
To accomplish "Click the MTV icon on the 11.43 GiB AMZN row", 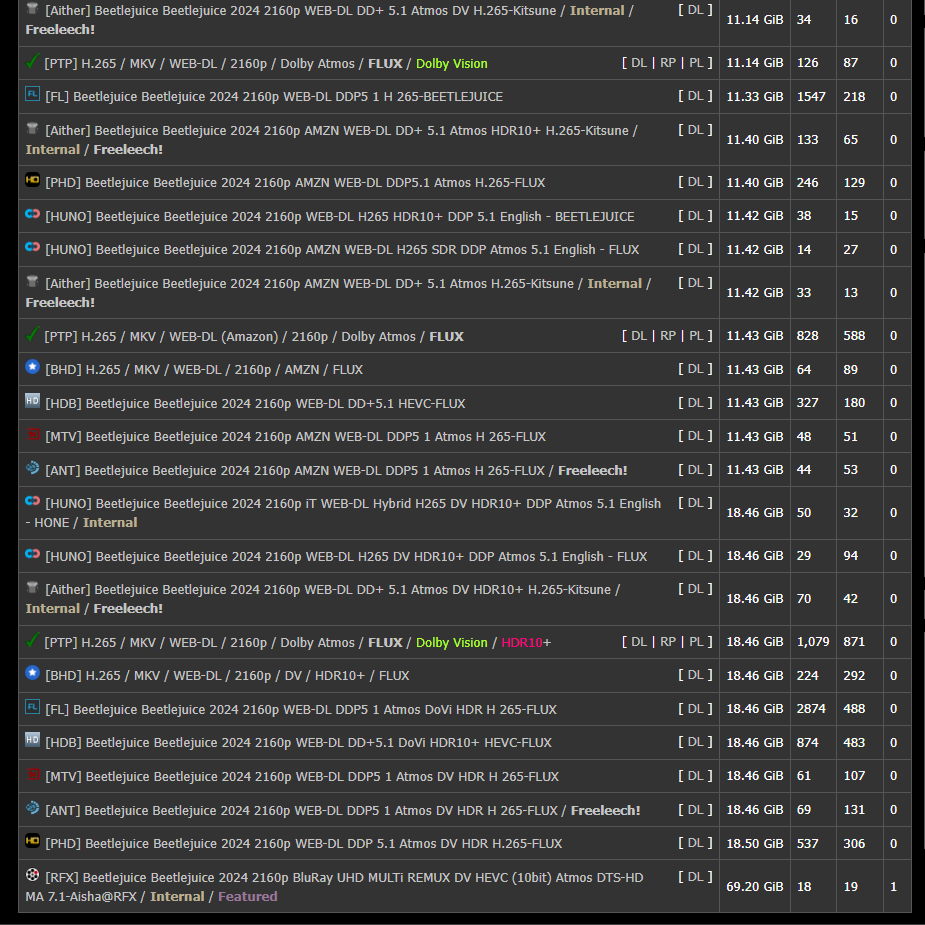I will pyautogui.click(x=34, y=435).
